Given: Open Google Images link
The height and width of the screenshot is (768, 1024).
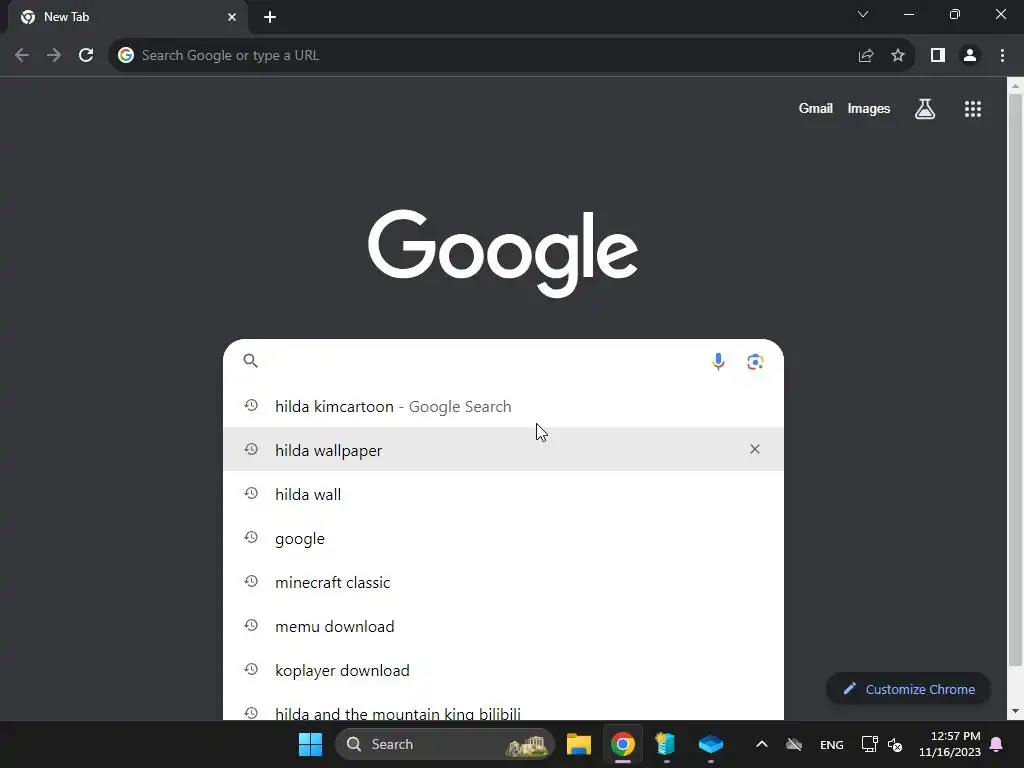Looking at the screenshot, I should [x=869, y=109].
